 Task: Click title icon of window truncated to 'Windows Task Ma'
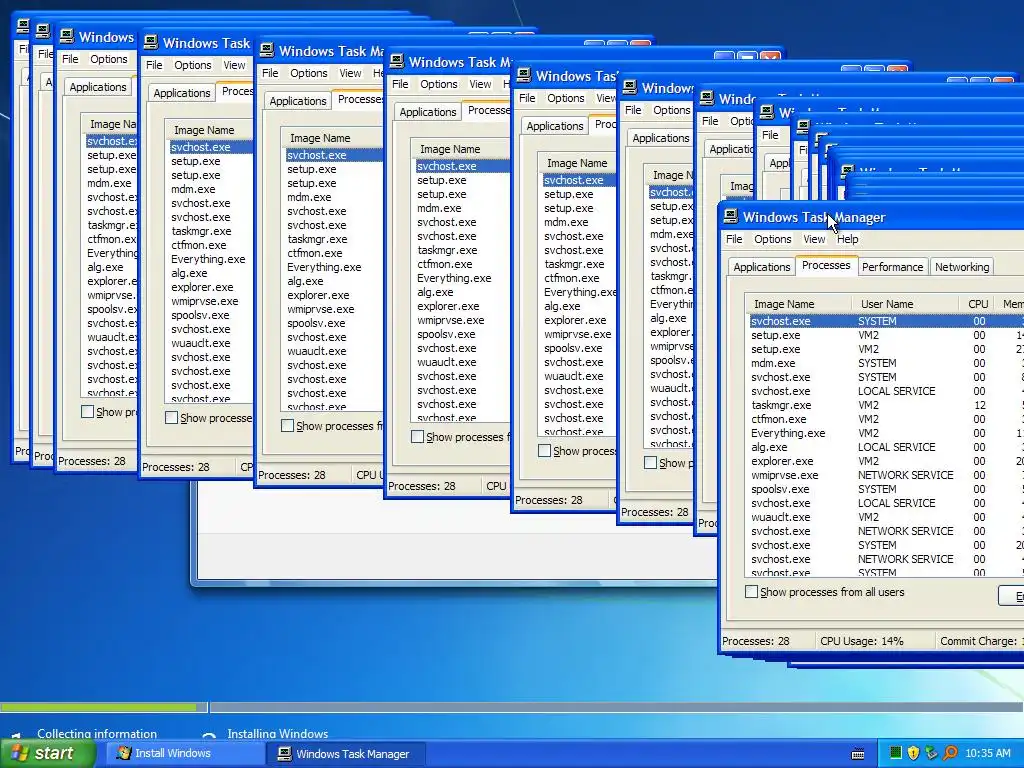(x=266, y=51)
